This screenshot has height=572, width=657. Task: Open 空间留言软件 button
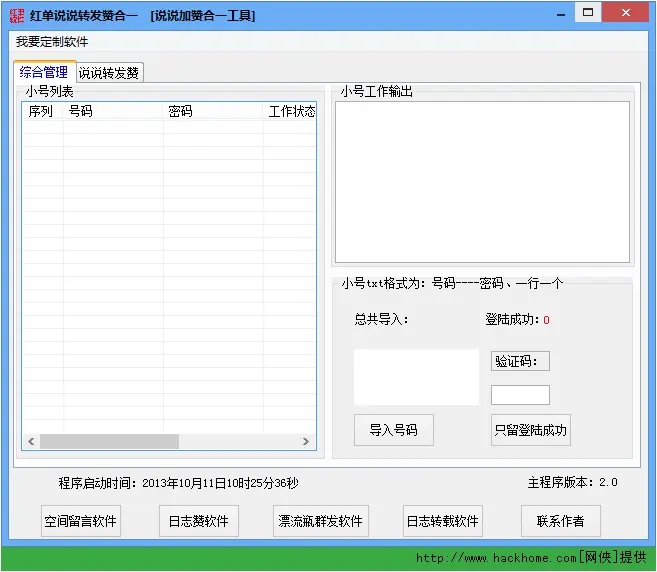[x=81, y=521]
